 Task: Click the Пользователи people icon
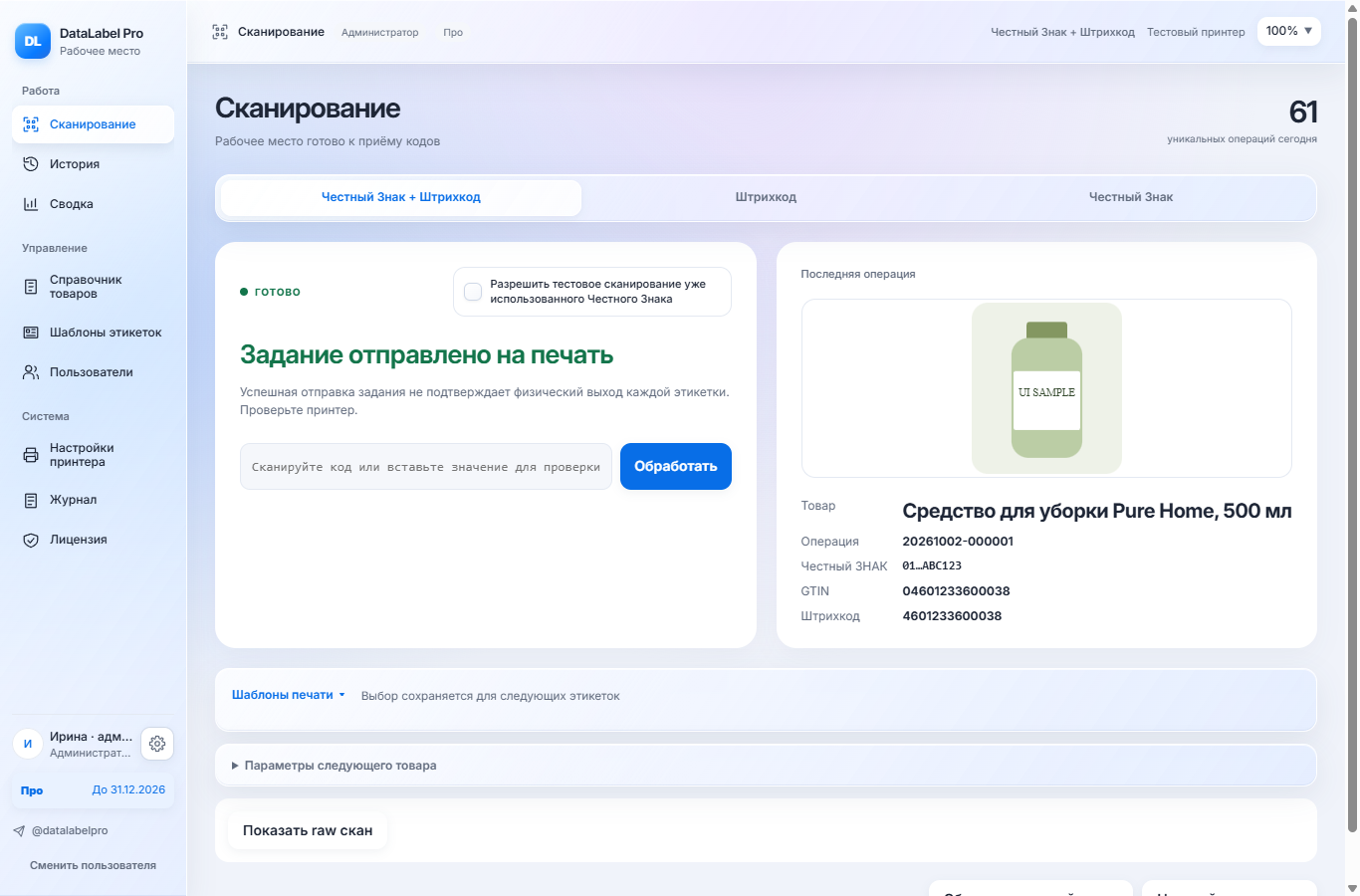click(31, 372)
